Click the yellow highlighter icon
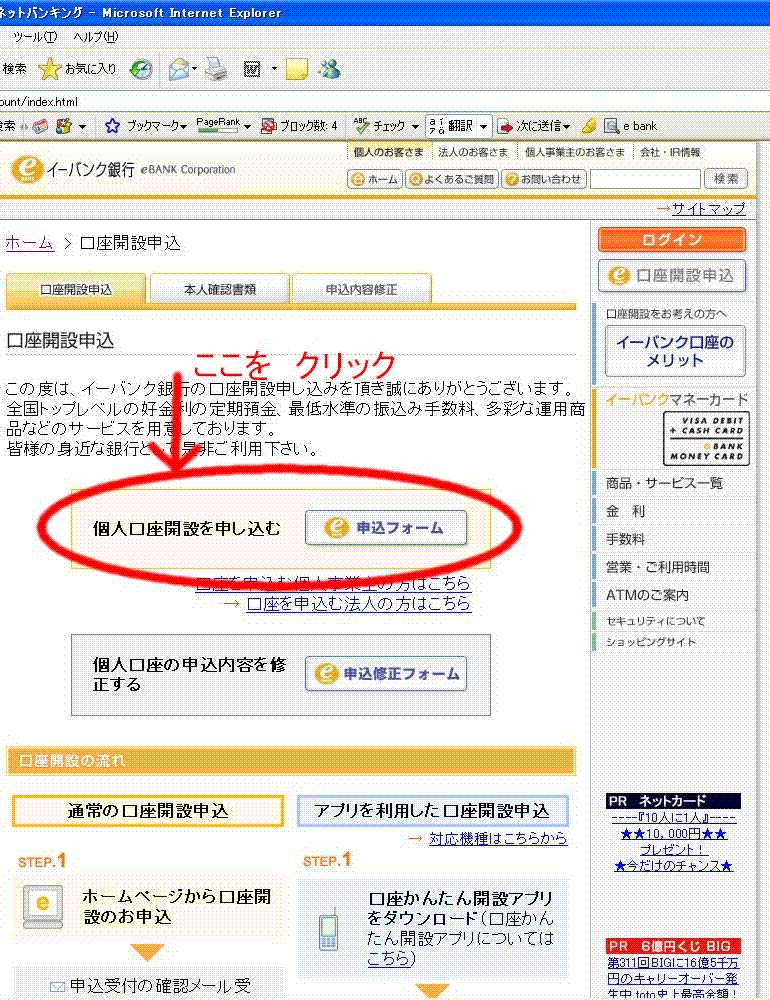Viewport: 770px width, 1000px height. tap(589, 126)
